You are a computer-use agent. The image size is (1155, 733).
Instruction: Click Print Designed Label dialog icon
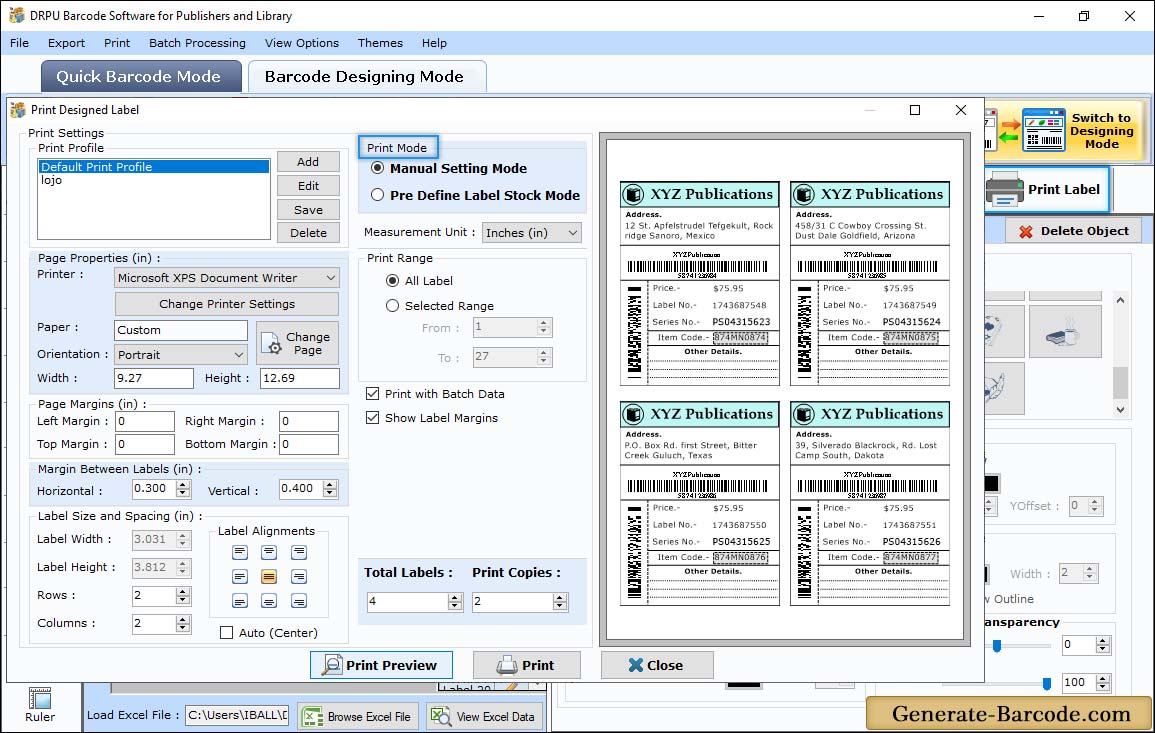[x=18, y=110]
